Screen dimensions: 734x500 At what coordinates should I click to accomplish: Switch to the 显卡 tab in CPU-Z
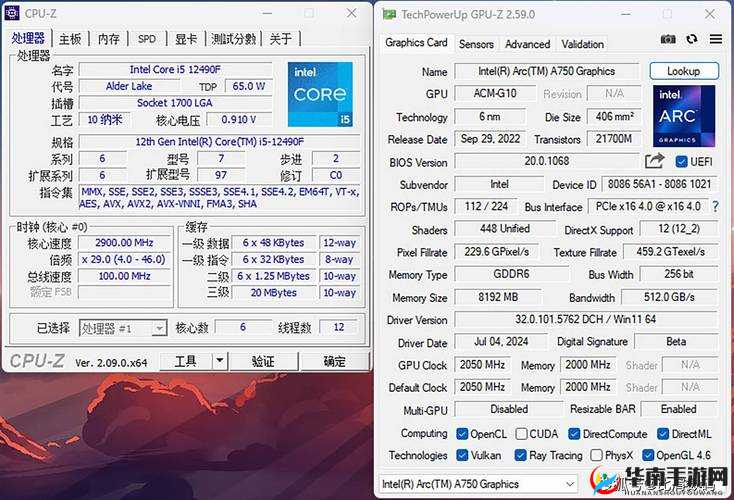coord(186,39)
